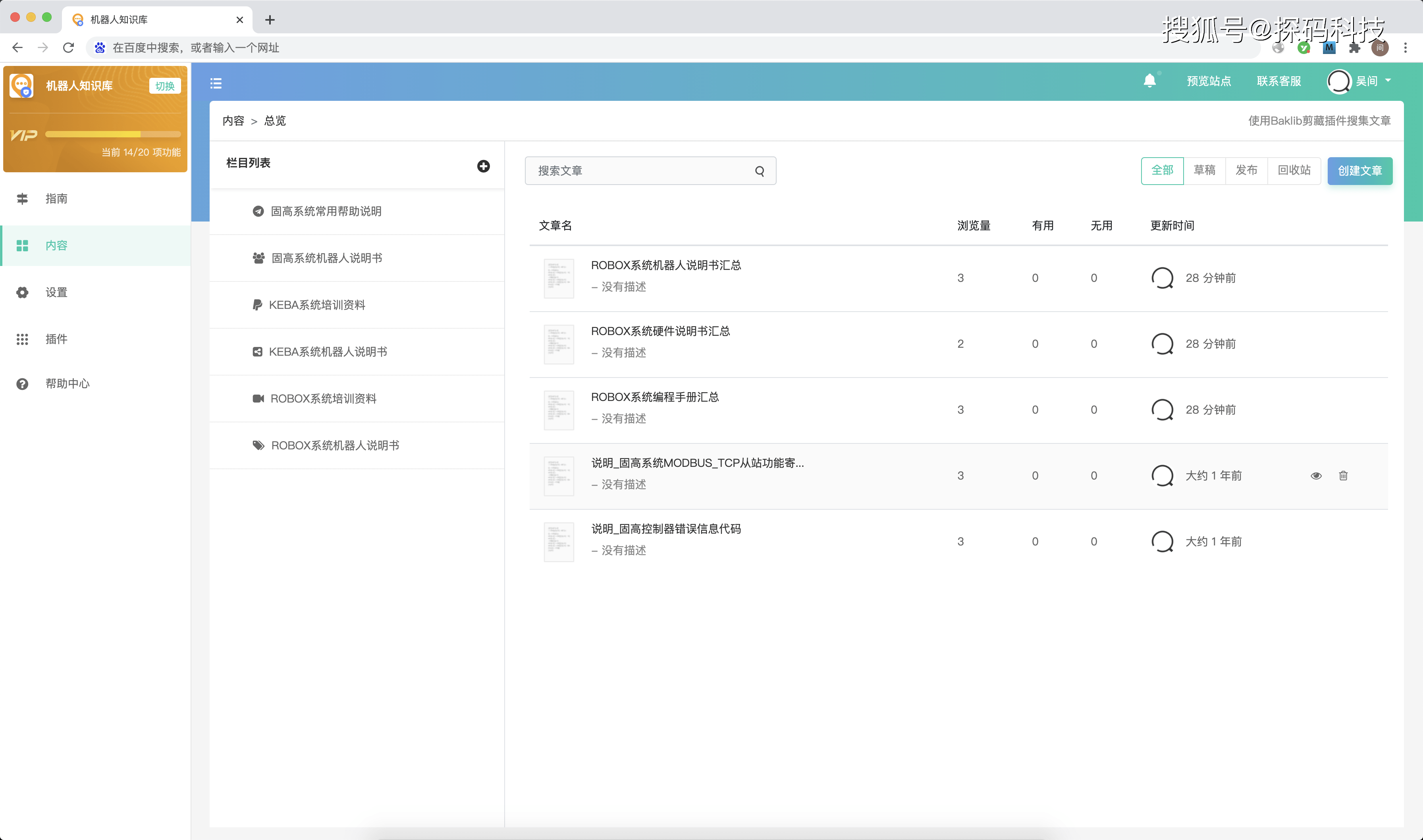
Task: Open the notifications bell icon
Action: (x=1149, y=80)
